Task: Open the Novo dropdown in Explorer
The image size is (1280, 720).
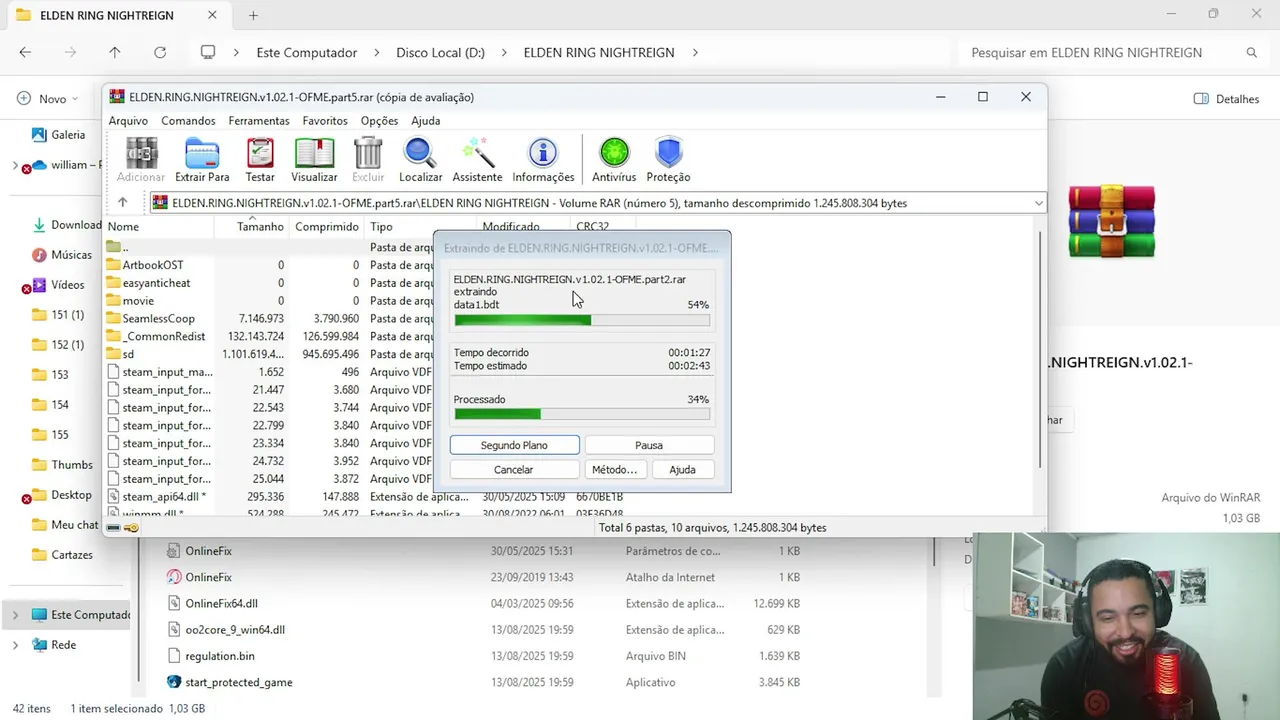Action: (48, 99)
